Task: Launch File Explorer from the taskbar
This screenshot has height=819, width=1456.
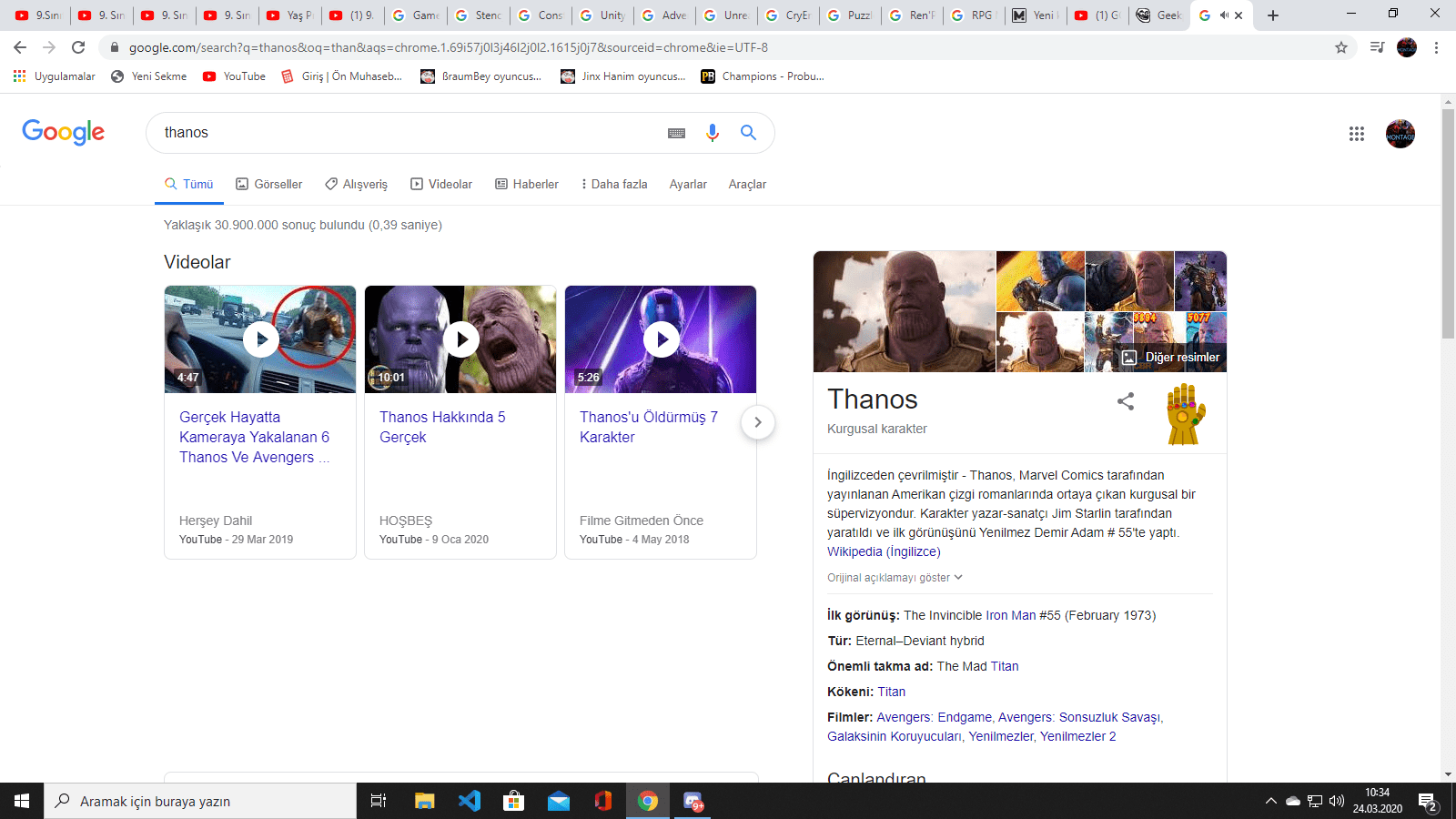Action: [x=425, y=801]
